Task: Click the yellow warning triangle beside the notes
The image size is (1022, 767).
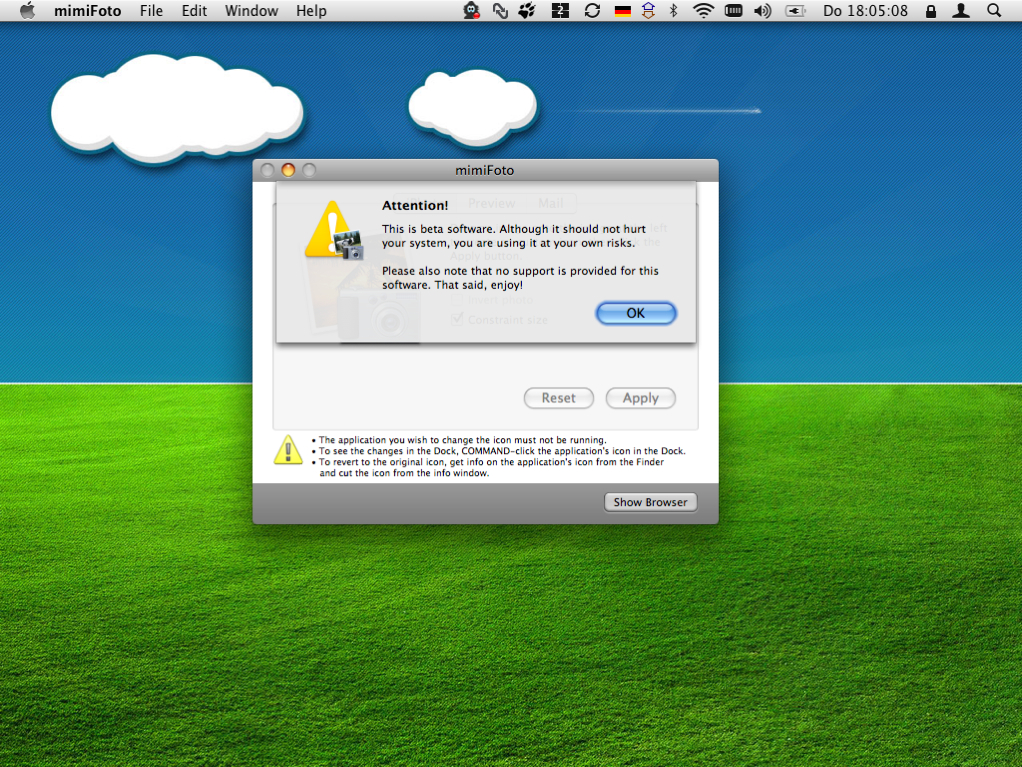Action: (288, 450)
